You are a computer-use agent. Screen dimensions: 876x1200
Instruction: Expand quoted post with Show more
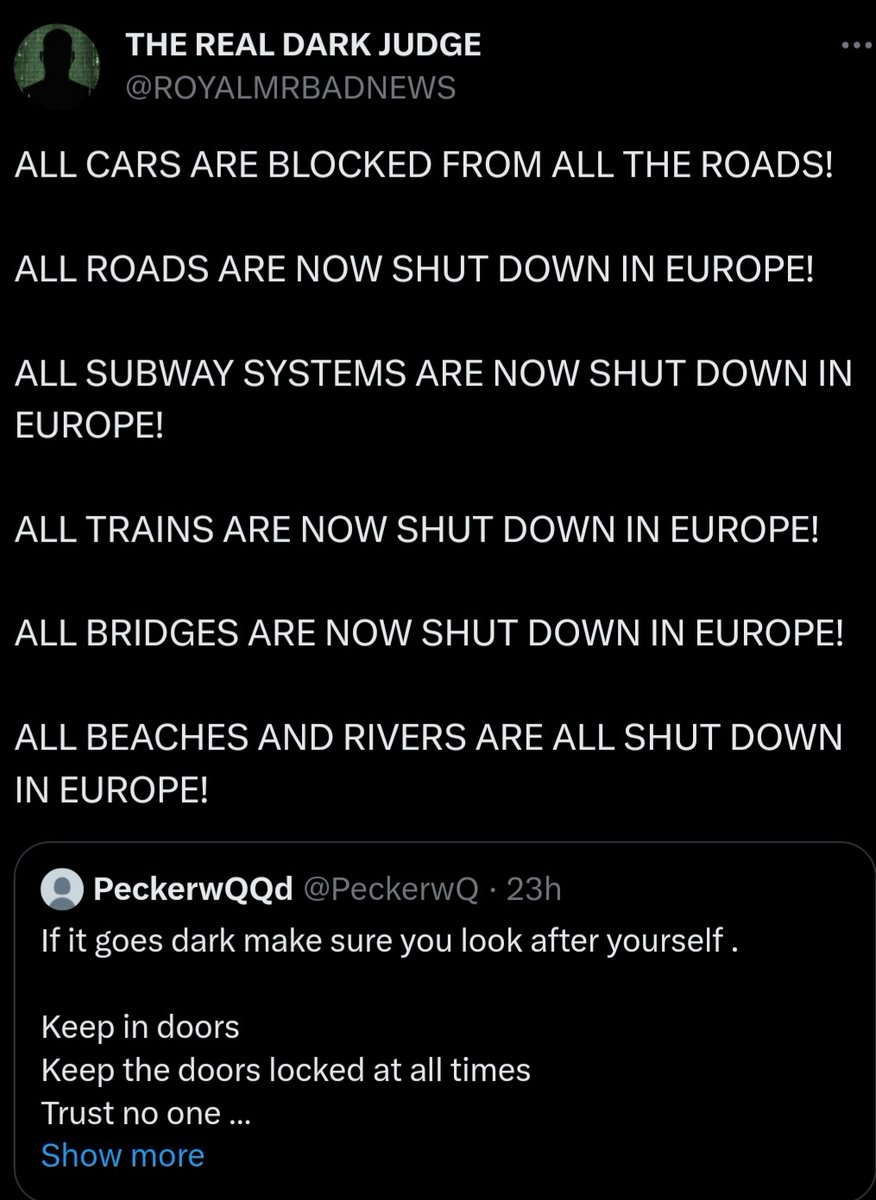tap(122, 1155)
